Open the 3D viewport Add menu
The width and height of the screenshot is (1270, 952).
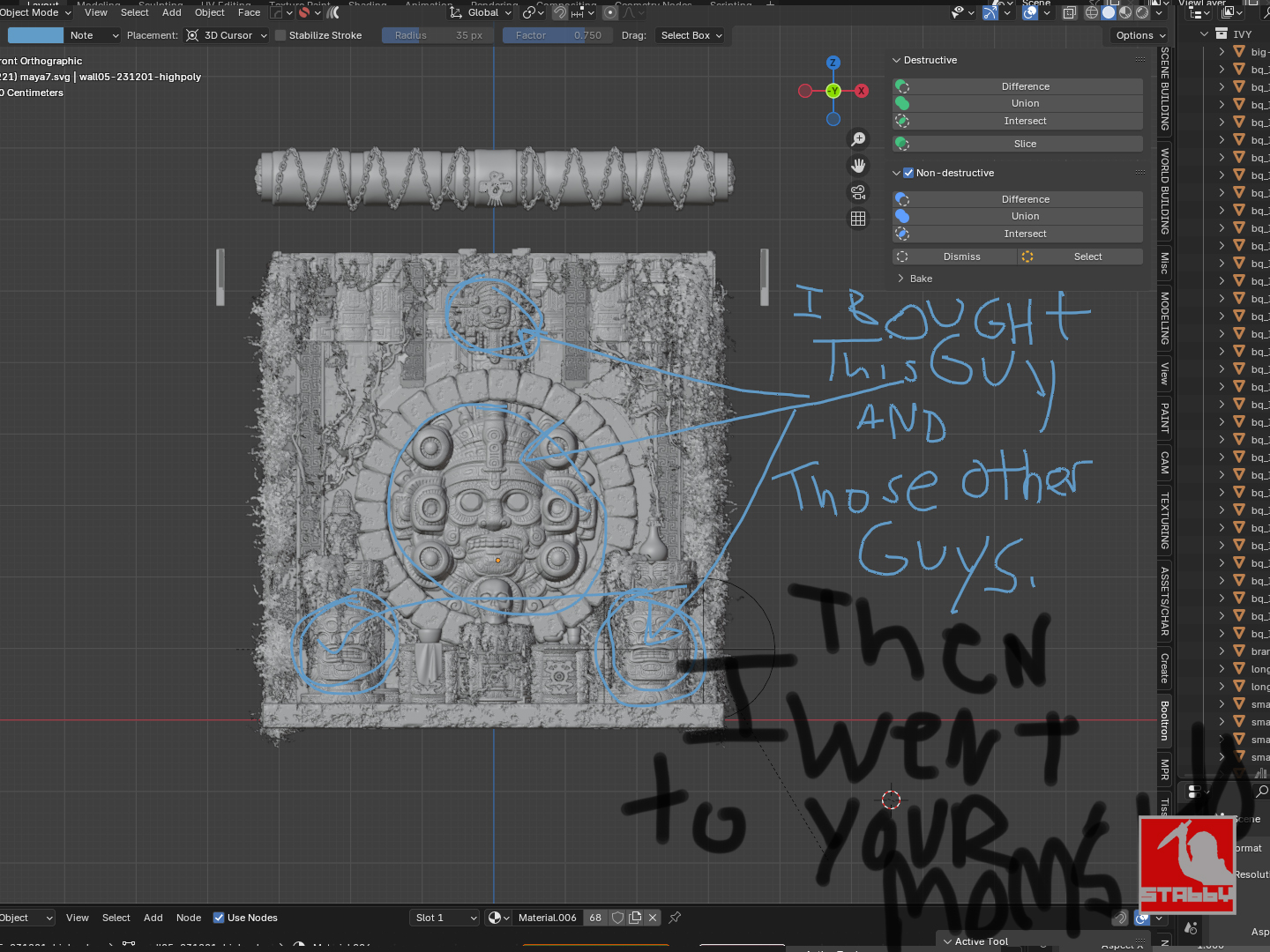pos(172,12)
